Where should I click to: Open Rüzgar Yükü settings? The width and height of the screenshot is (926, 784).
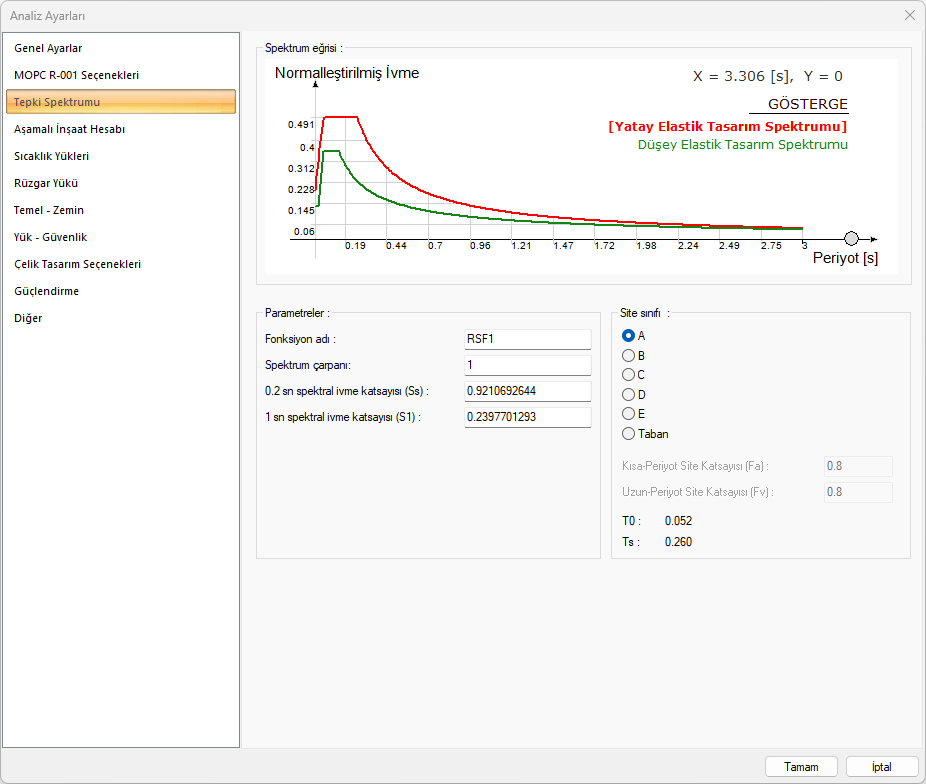[x=46, y=183]
